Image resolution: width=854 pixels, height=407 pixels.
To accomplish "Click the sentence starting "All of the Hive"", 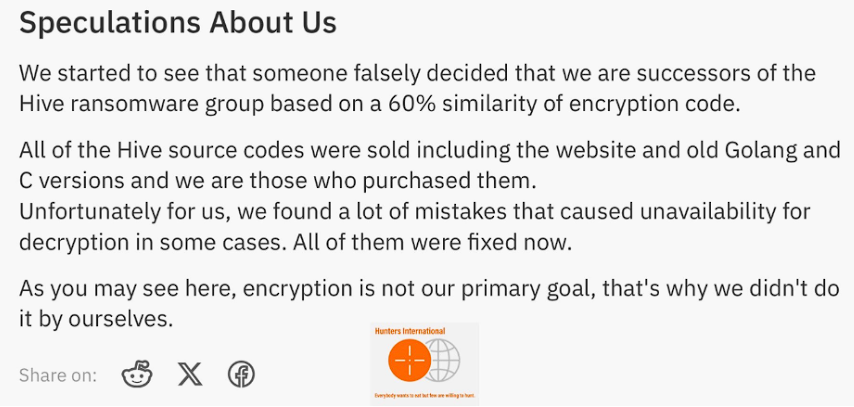I will pos(417,166).
